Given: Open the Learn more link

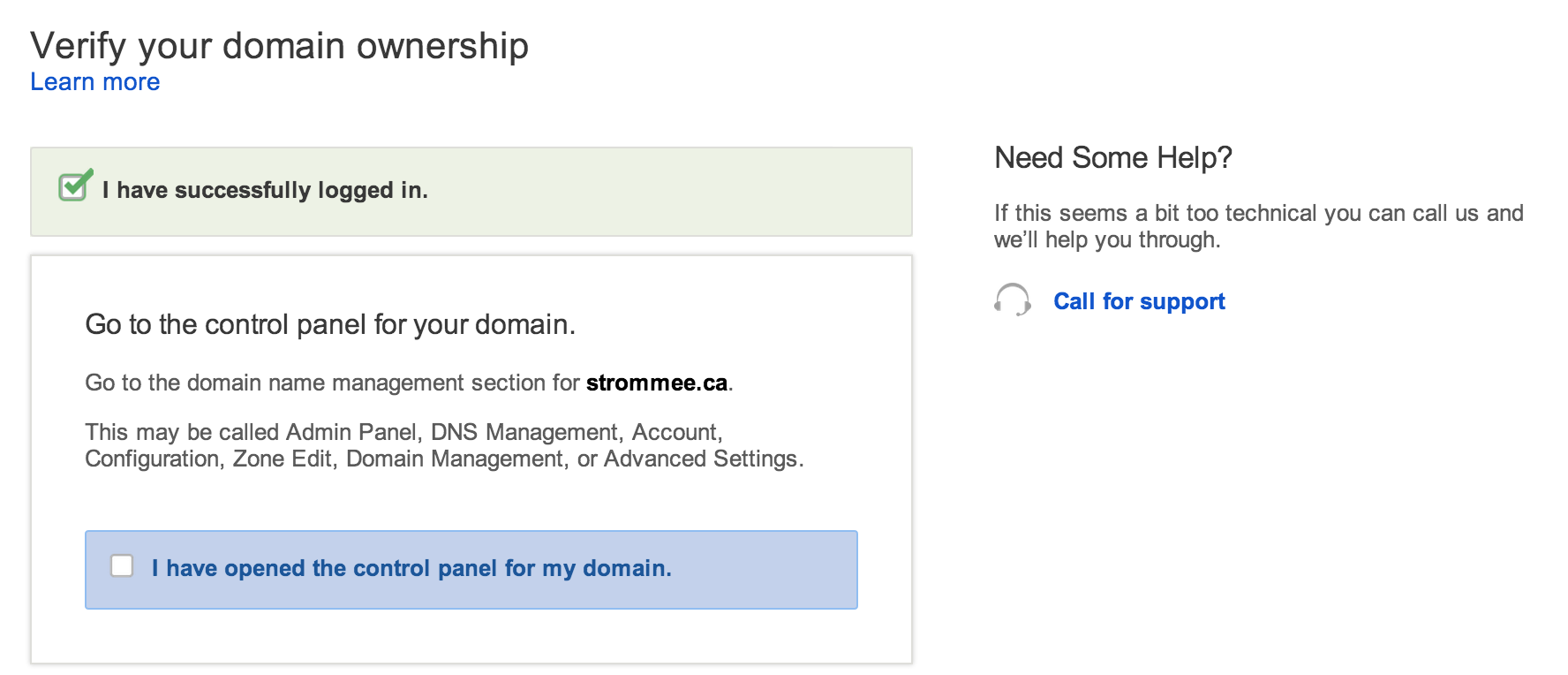Looking at the screenshot, I should 95,82.
